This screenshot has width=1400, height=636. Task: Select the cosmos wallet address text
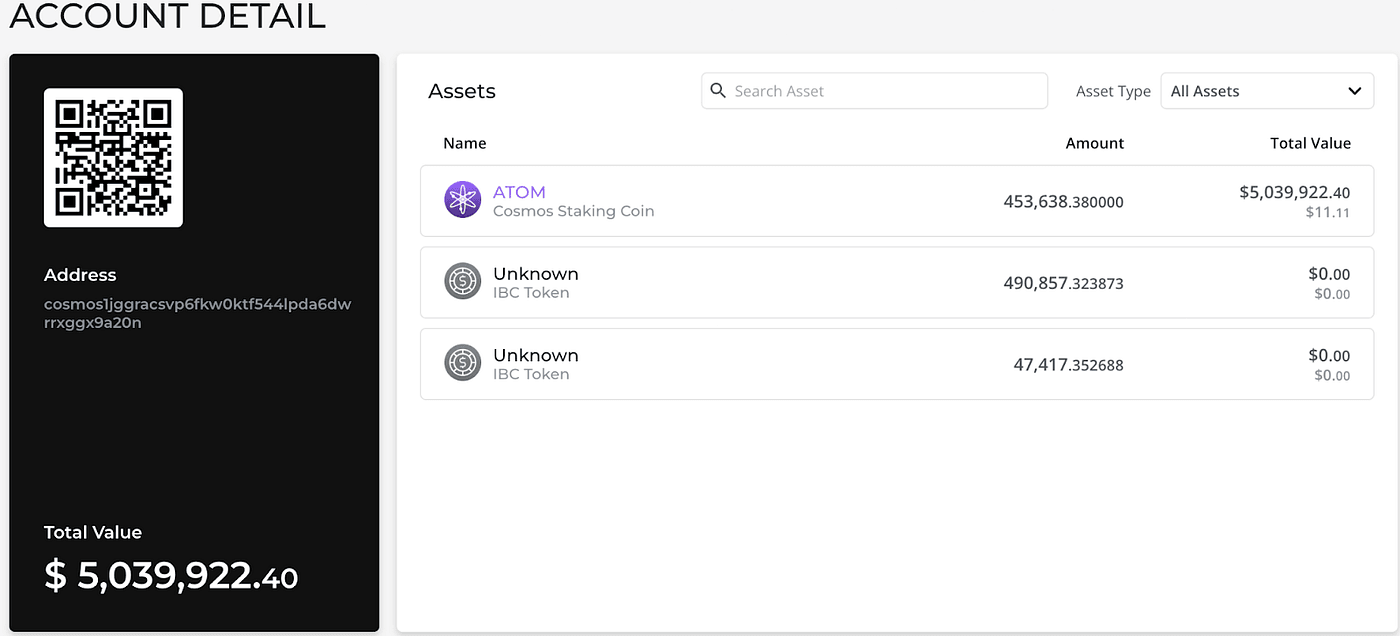tap(197, 313)
